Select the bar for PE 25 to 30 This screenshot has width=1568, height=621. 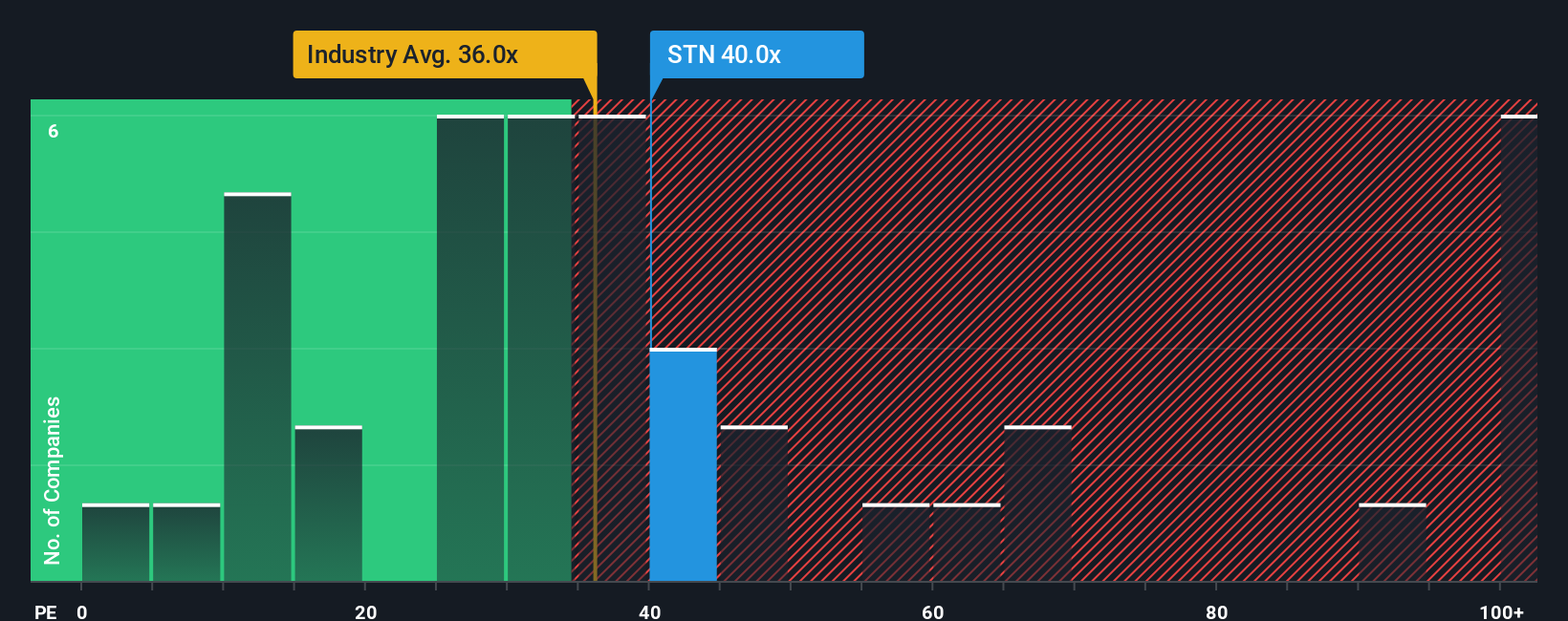470,349
